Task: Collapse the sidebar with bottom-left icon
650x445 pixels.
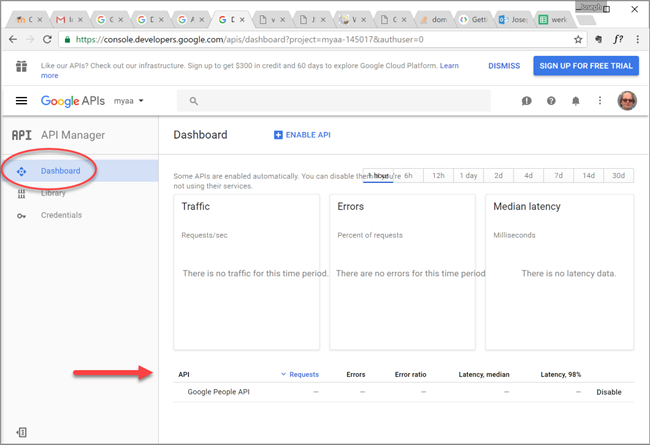Action: click(x=22, y=433)
